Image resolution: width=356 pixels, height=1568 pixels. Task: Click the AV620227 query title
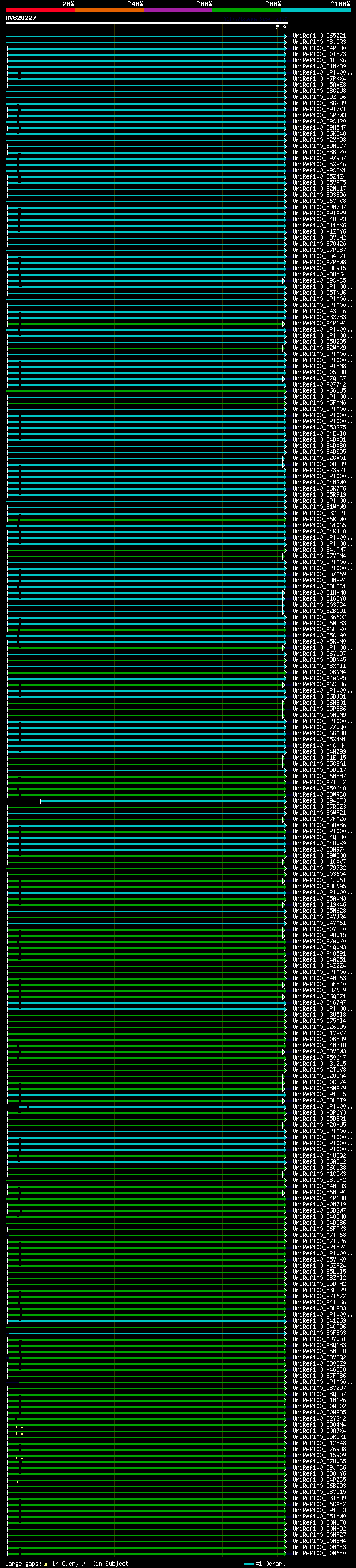pos(21,18)
